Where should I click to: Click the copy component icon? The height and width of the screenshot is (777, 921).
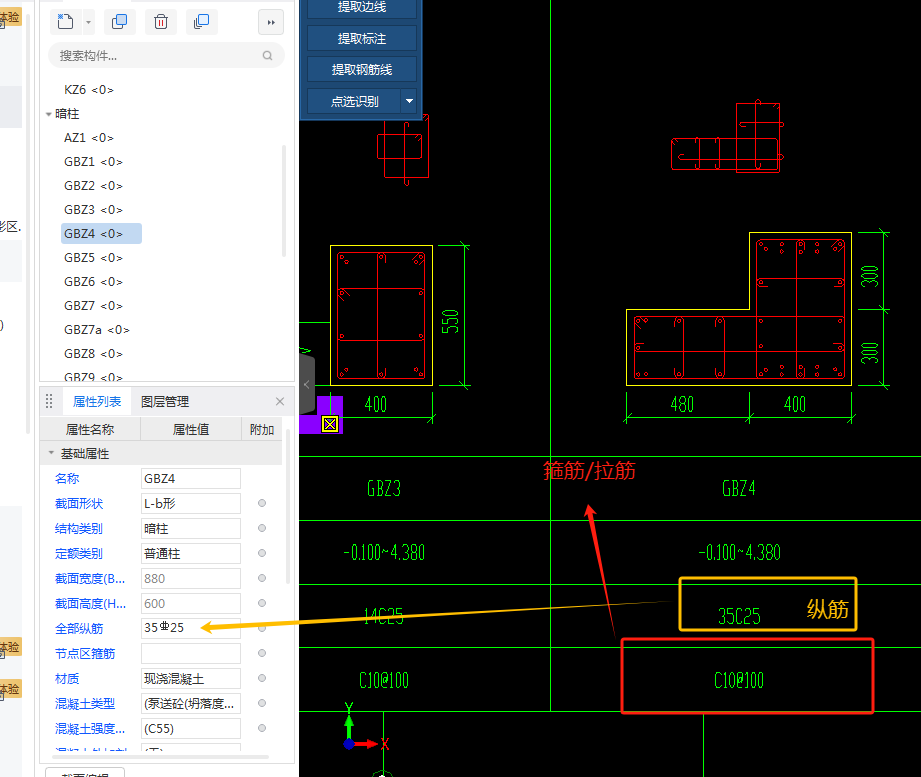[x=120, y=22]
